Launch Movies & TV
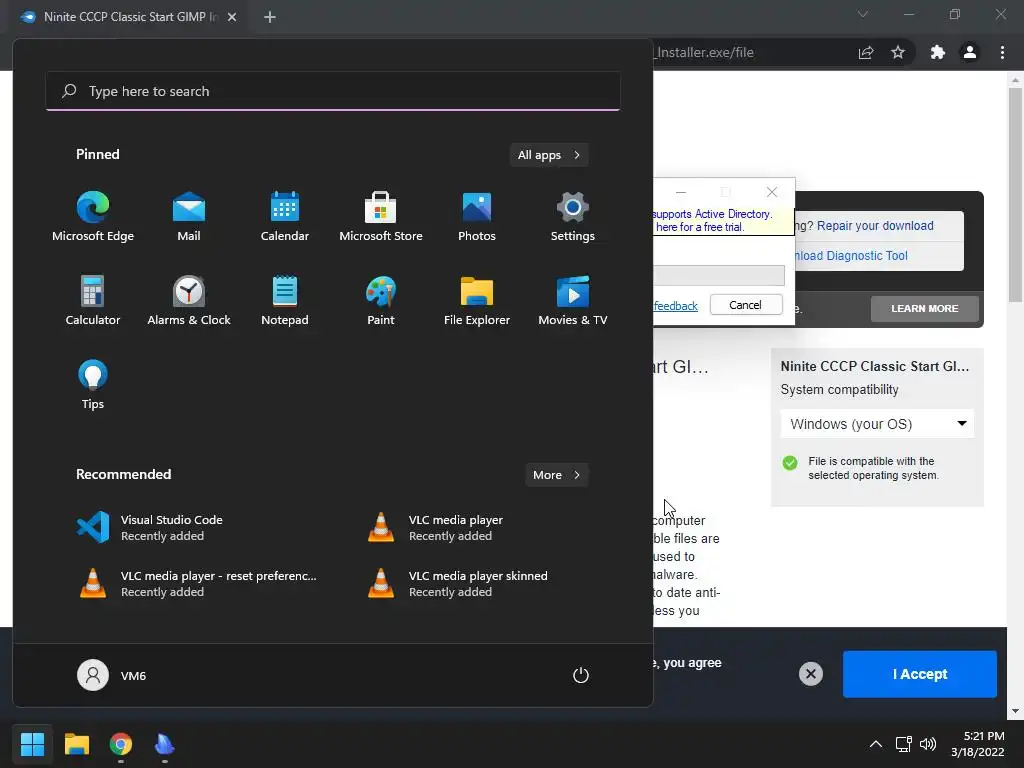The height and width of the screenshot is (768, 1024). click(x=573, y=300)
